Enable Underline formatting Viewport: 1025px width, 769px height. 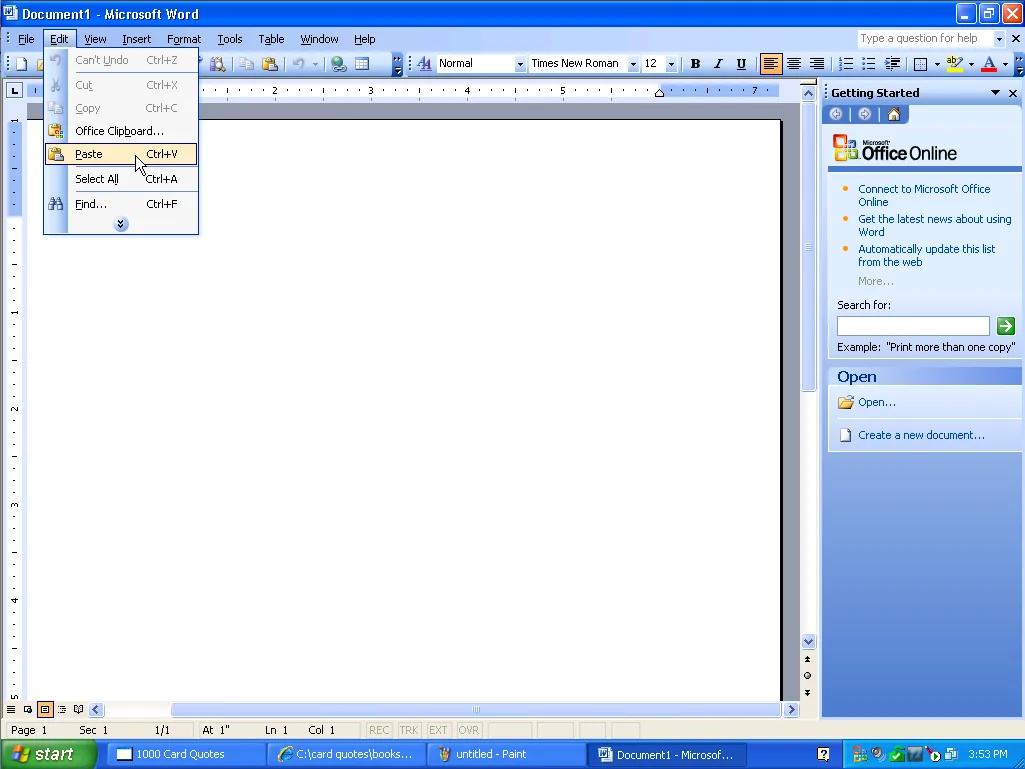[741, 63]
